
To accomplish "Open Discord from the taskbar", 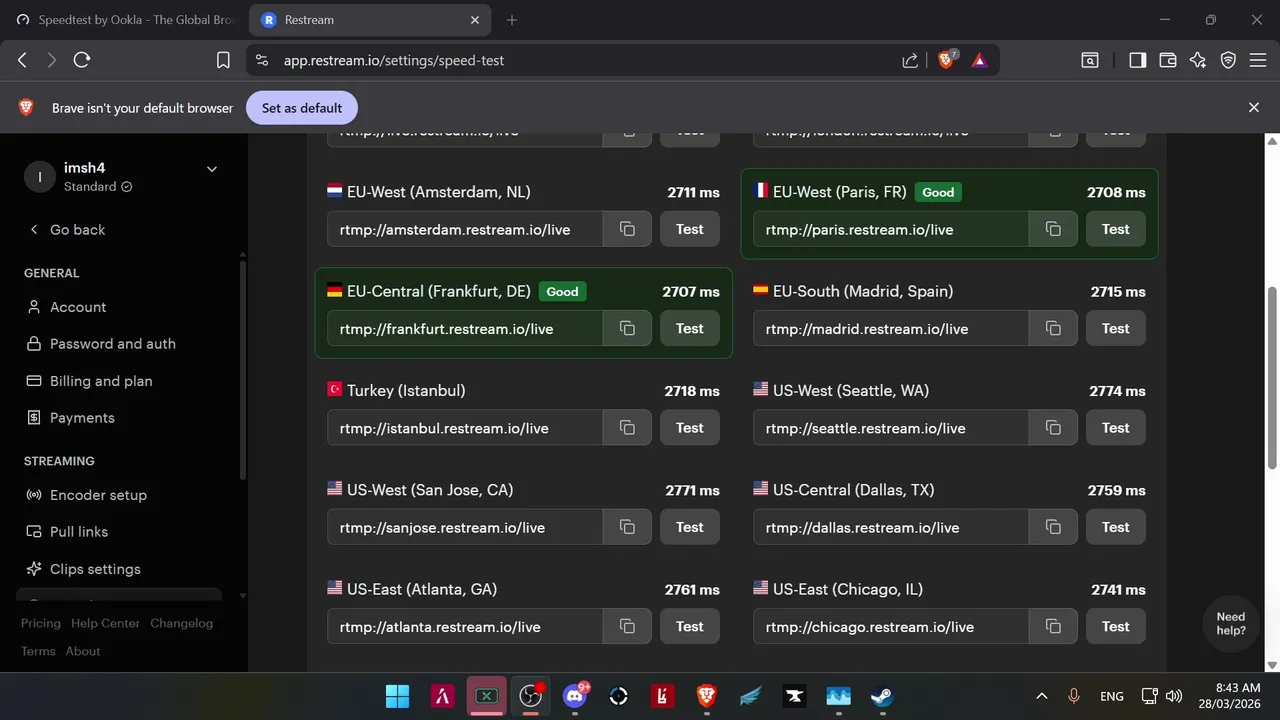I will [575, 696].
